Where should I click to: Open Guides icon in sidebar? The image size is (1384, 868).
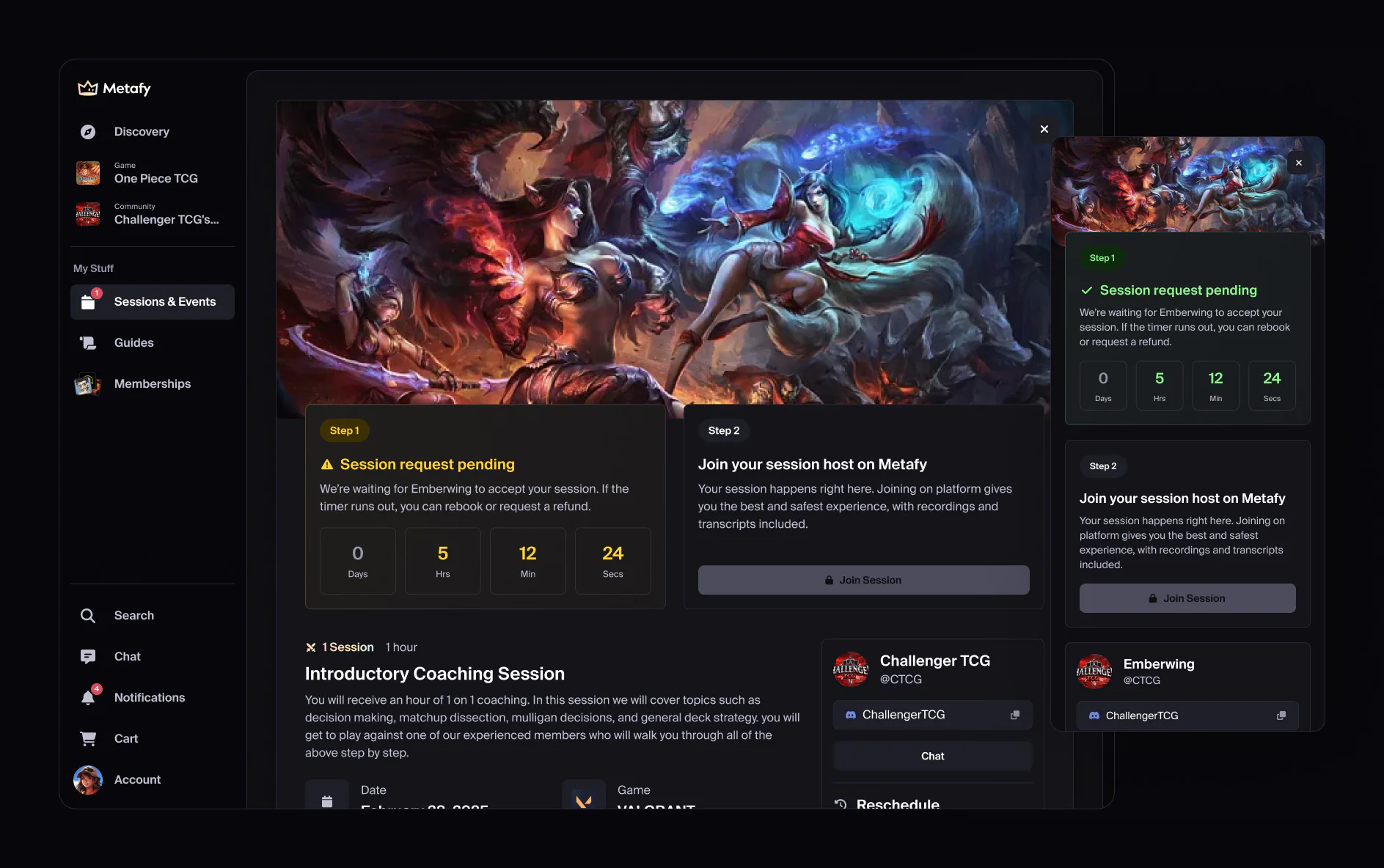pyautogui.click(x=88, y=342)
